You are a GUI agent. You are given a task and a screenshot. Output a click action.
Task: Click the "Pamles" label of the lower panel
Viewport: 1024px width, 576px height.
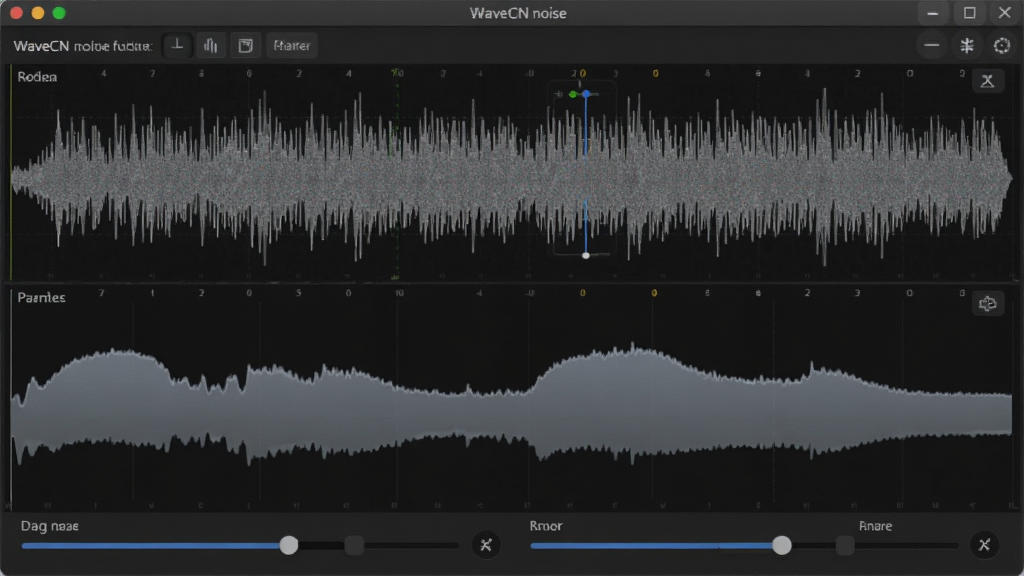[41, 298]
